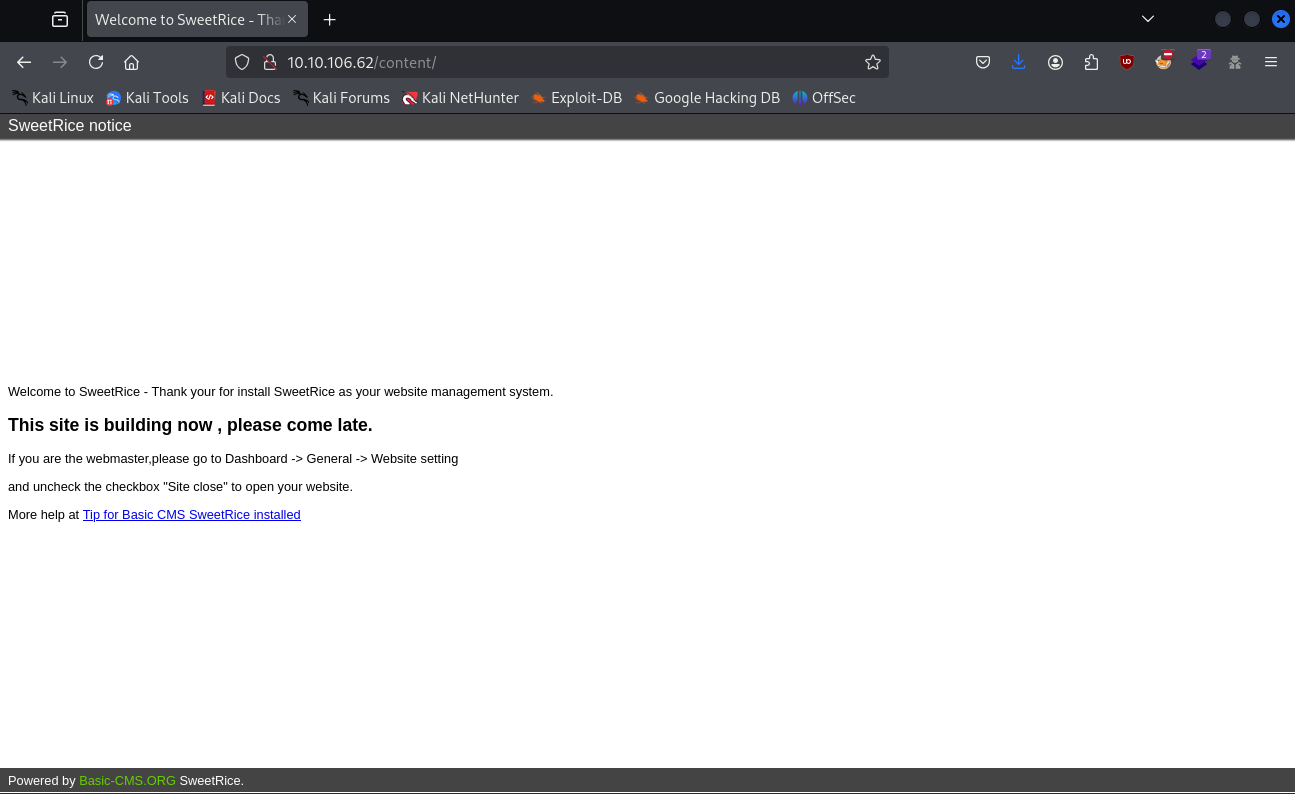Open the Kali NetHunter bookmark
The width and height of the screenshot is (1295, 794).
pyautogui.click(x=460, y=98)
